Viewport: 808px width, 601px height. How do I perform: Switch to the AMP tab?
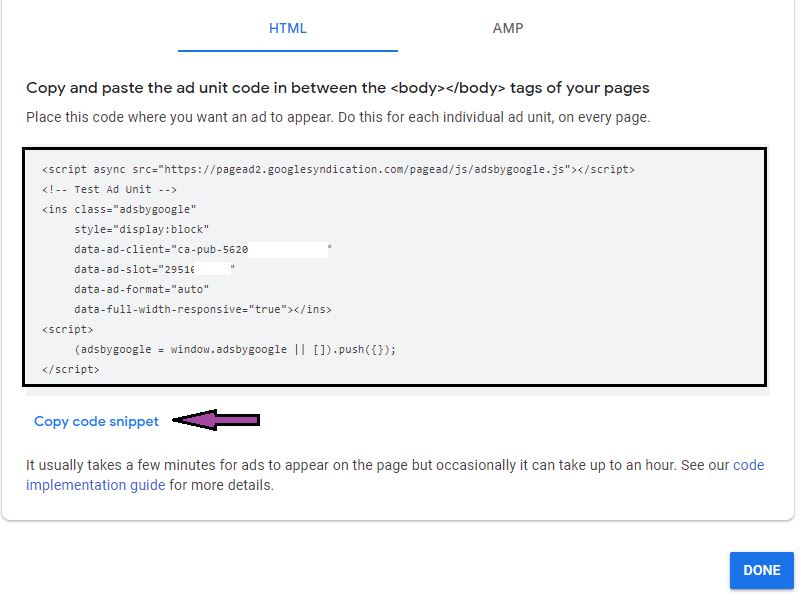[508, 28]
